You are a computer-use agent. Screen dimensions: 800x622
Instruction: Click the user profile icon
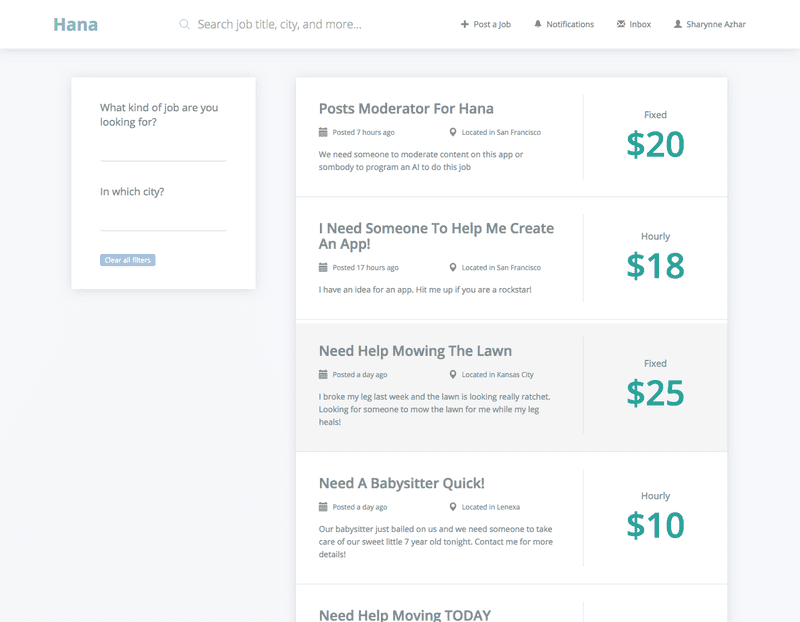point(678,24)
